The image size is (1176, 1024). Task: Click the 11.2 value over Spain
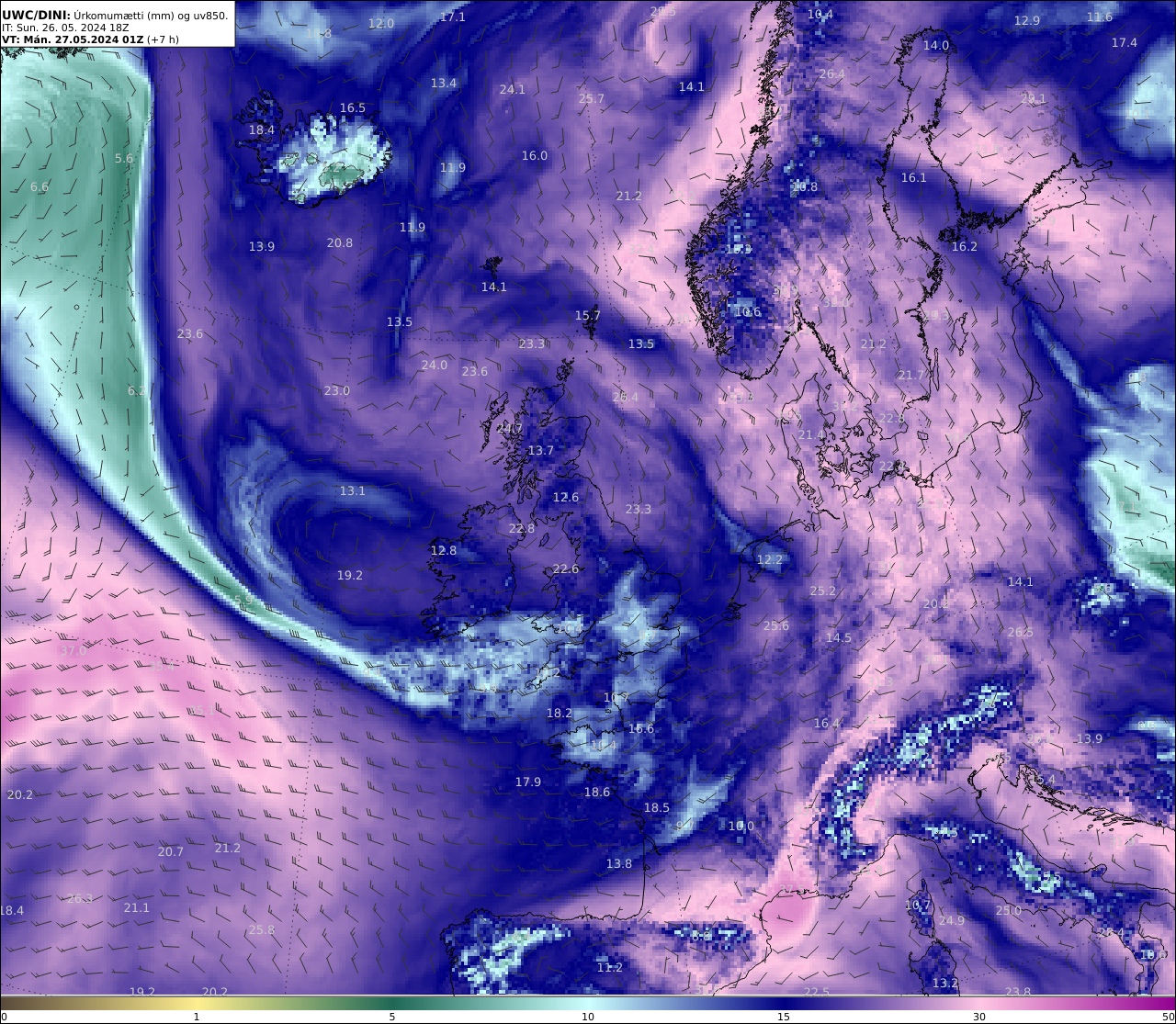[x=610, y=967]
